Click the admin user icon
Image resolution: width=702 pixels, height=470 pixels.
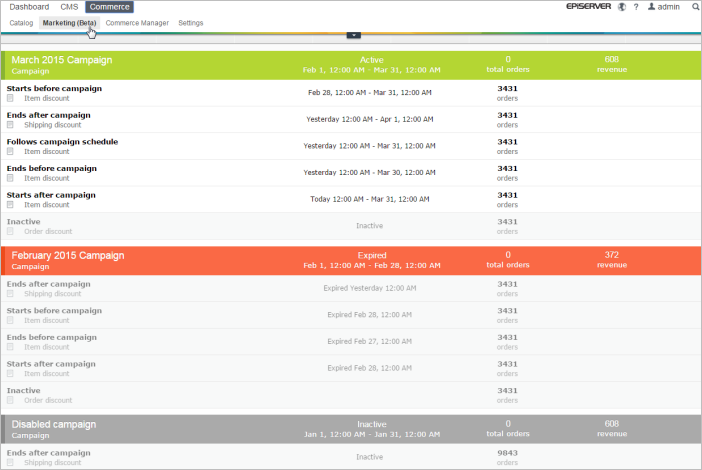[x=652, y=7]
